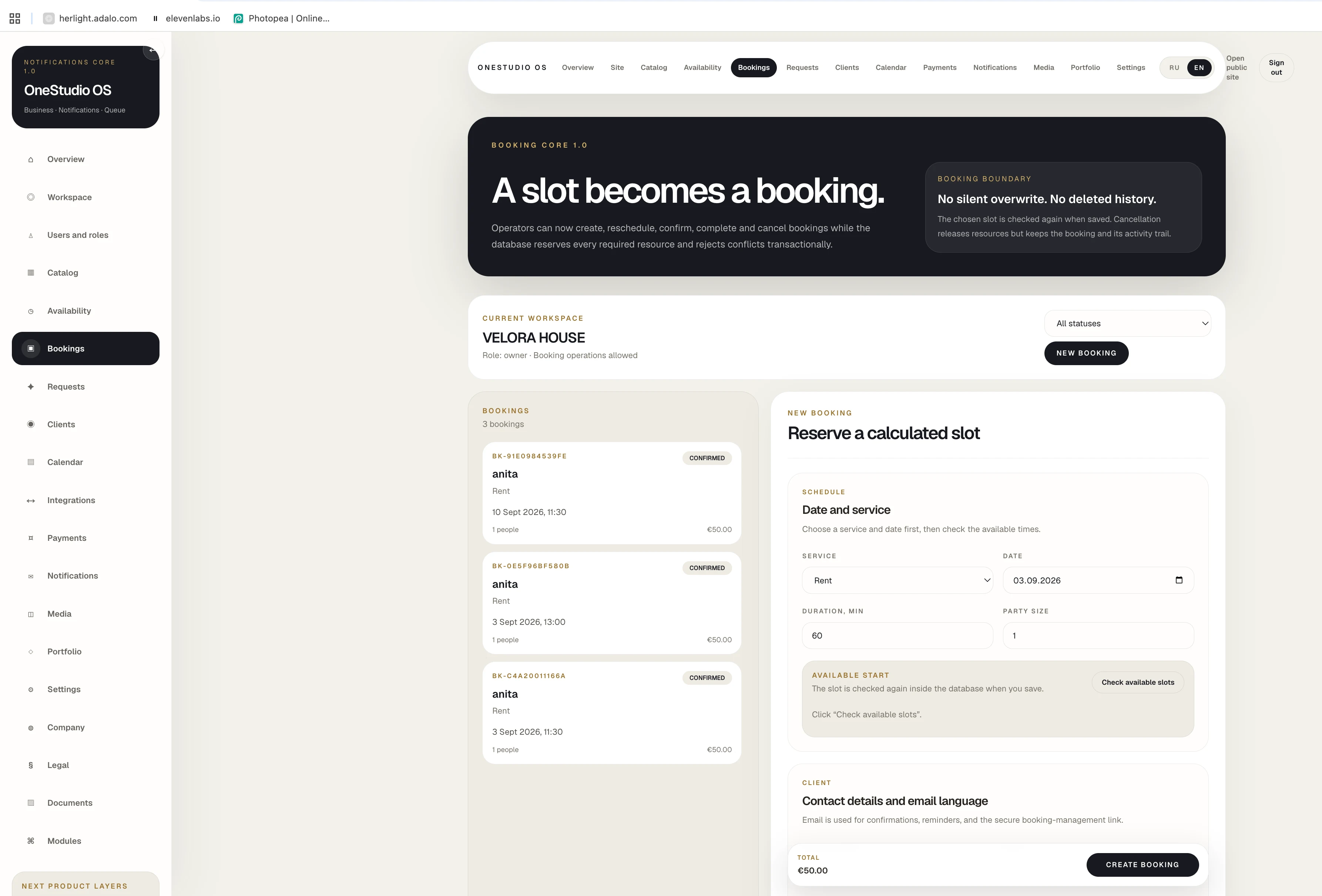The image size is (1322, 896).
Task: Click the CREATE BOOKING button
Action: (1142, 865)
